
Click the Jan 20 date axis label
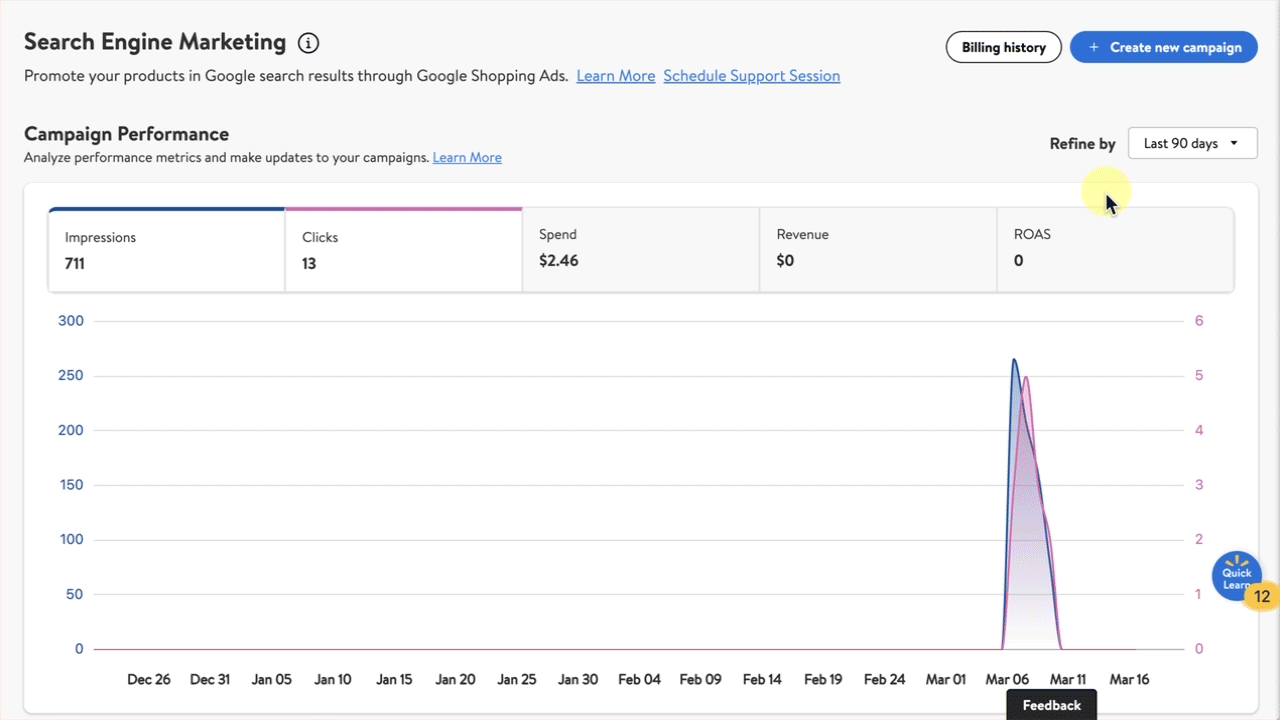coord(455,679)
